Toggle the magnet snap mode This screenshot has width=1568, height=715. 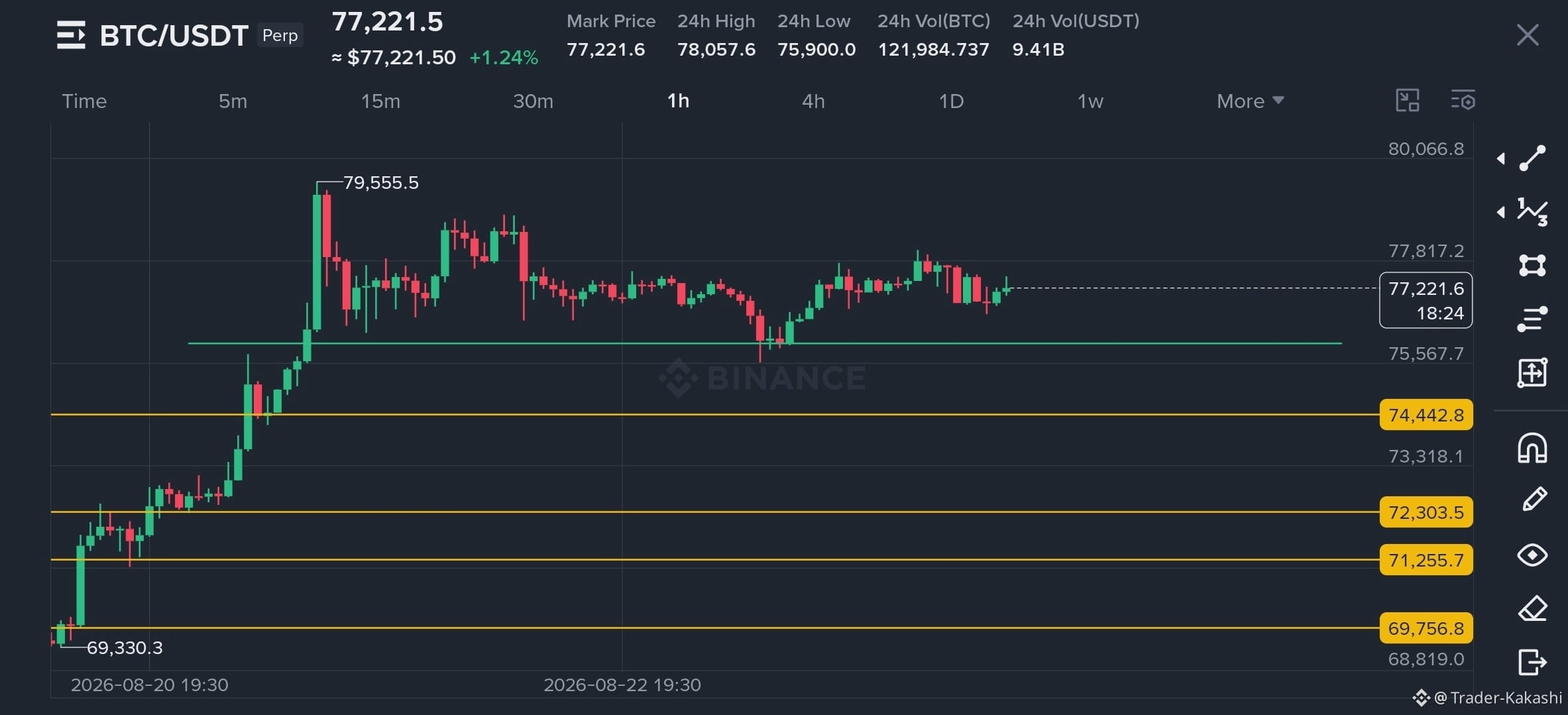pos(1532,447)
